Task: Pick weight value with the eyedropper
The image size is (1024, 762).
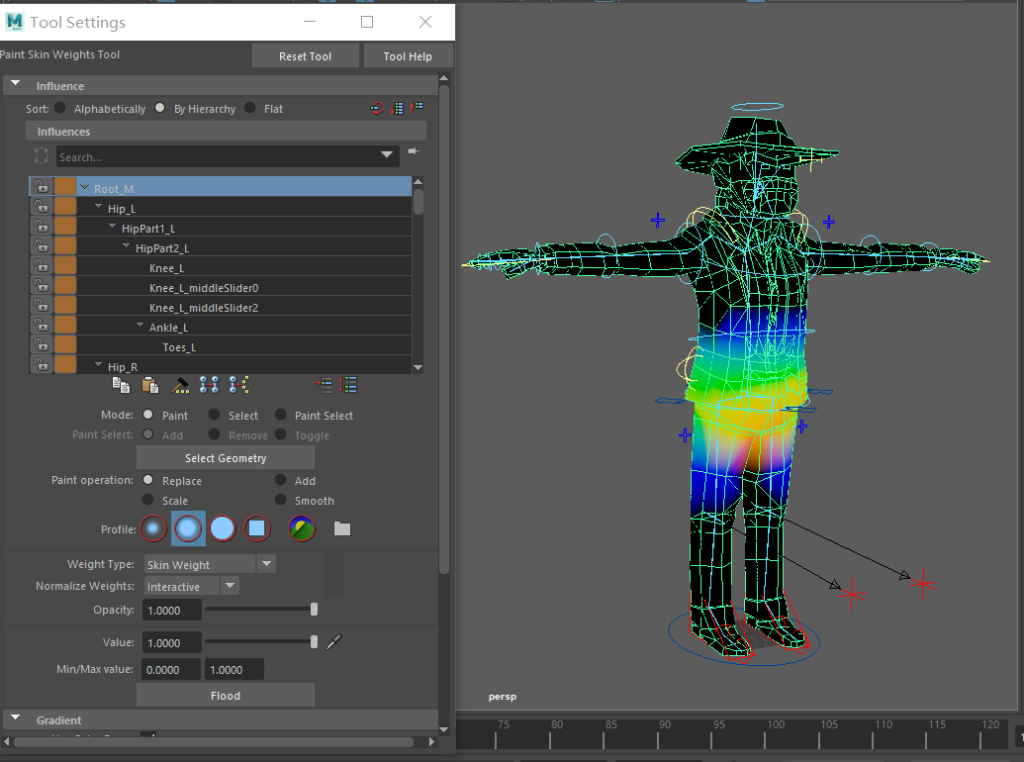Action: click(x=334, y=642)
